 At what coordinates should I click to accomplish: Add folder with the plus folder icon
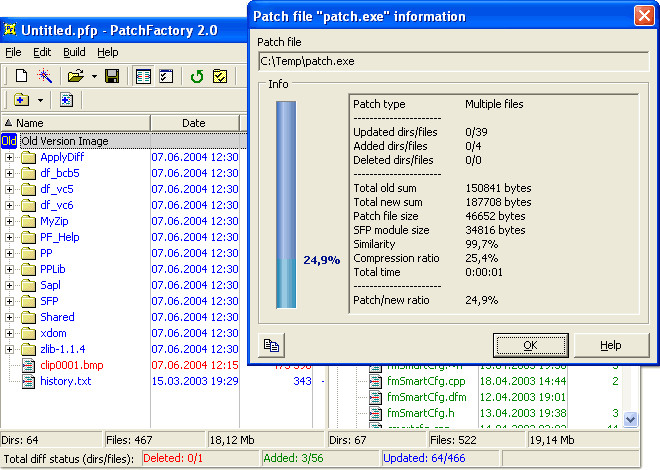click(x=21, y=100)
